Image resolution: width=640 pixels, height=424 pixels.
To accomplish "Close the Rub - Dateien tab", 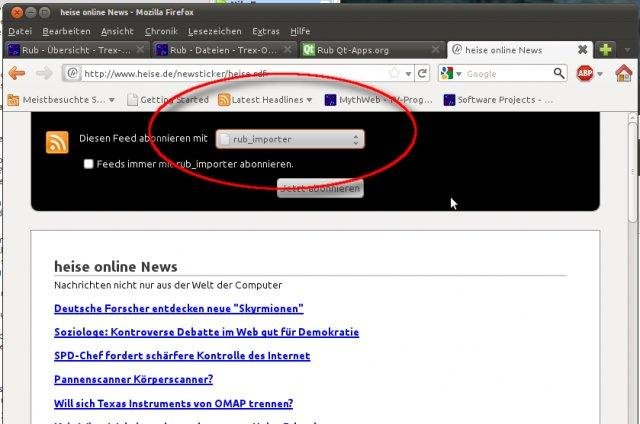I will coord(288,50).
